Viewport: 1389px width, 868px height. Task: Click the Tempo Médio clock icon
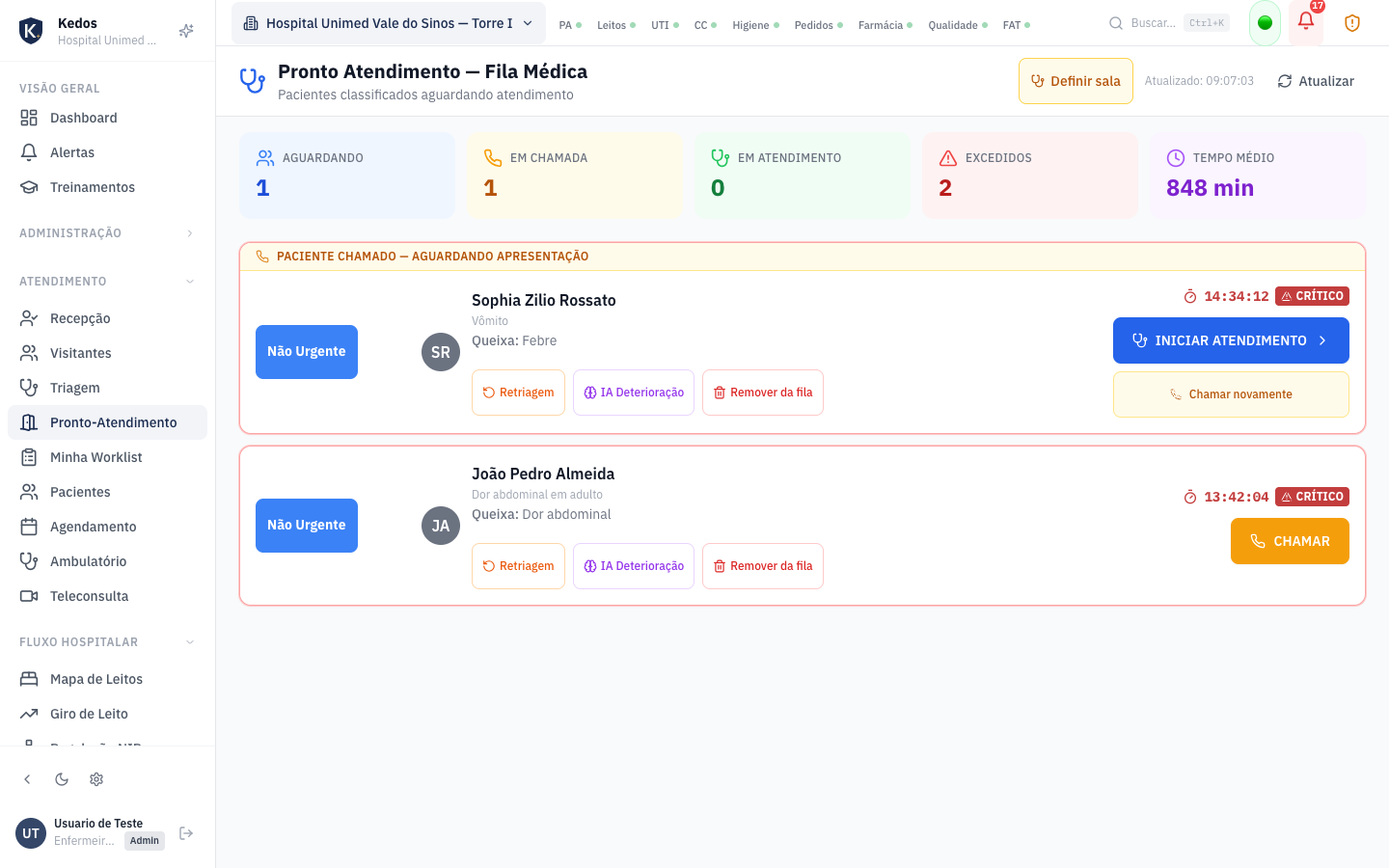pyautogui.click(x=1176, y=158)
